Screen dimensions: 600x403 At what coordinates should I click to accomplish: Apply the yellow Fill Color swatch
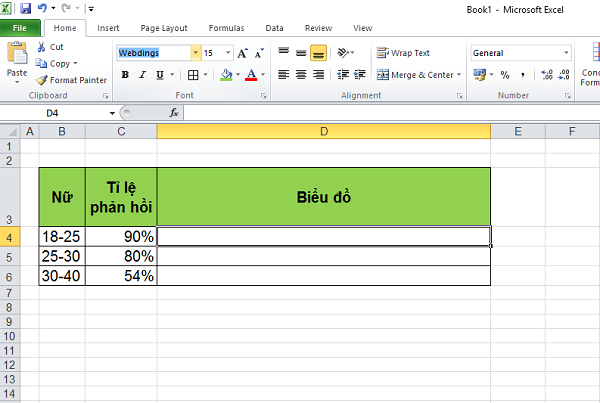pyautogui.click(x=226, y=75)
